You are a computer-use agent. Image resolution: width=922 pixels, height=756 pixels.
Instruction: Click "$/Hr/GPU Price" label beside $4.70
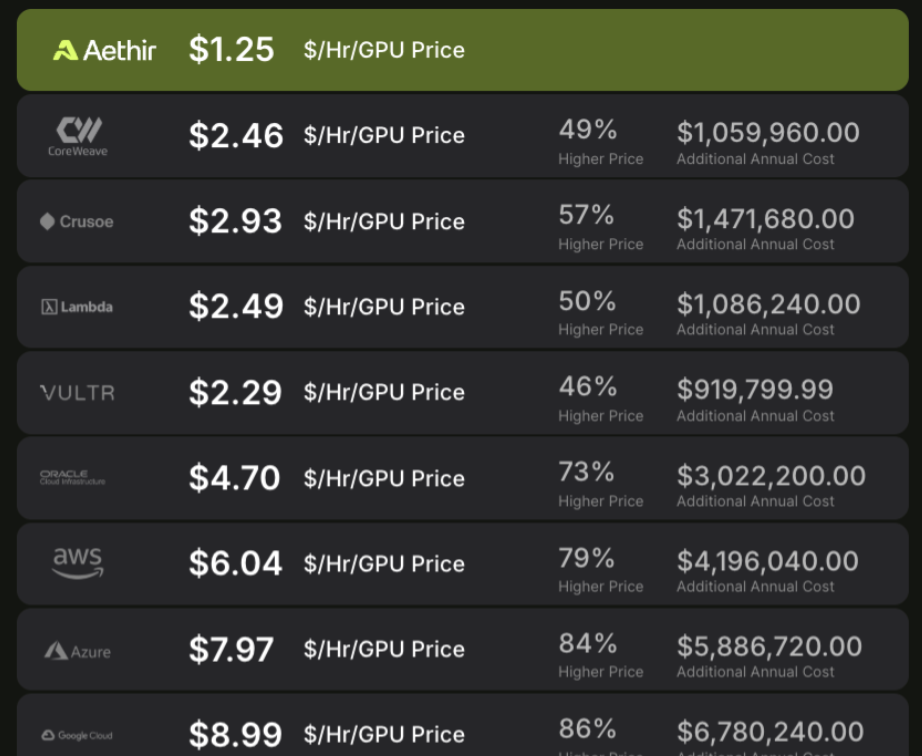(x=384, y=478)
